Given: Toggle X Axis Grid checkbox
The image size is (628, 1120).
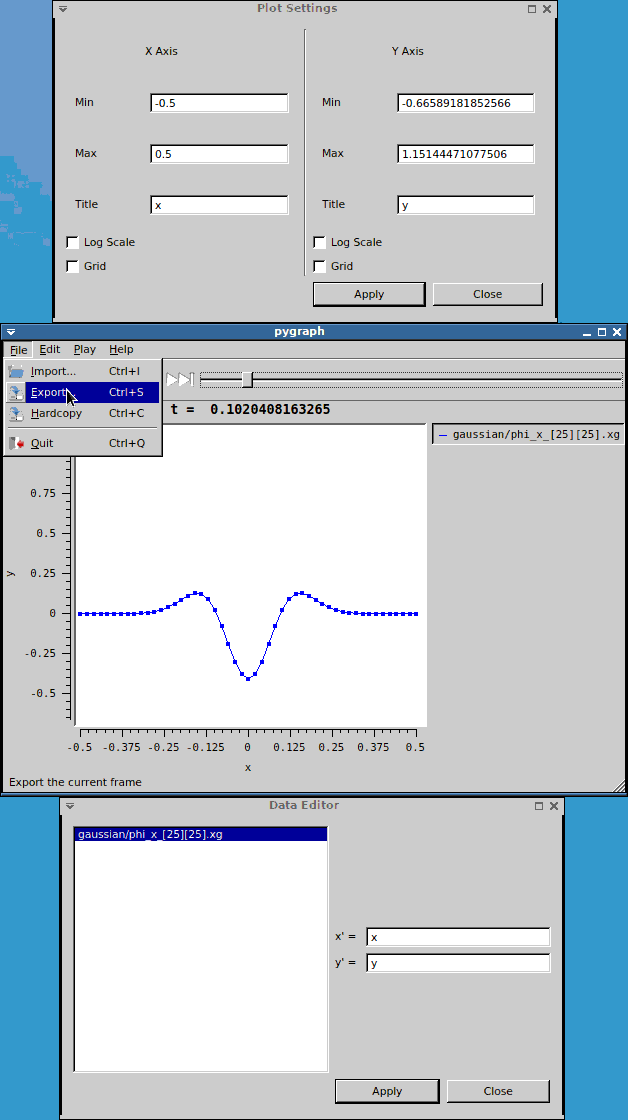Looking at the screenshot, I should coord(72,266).
